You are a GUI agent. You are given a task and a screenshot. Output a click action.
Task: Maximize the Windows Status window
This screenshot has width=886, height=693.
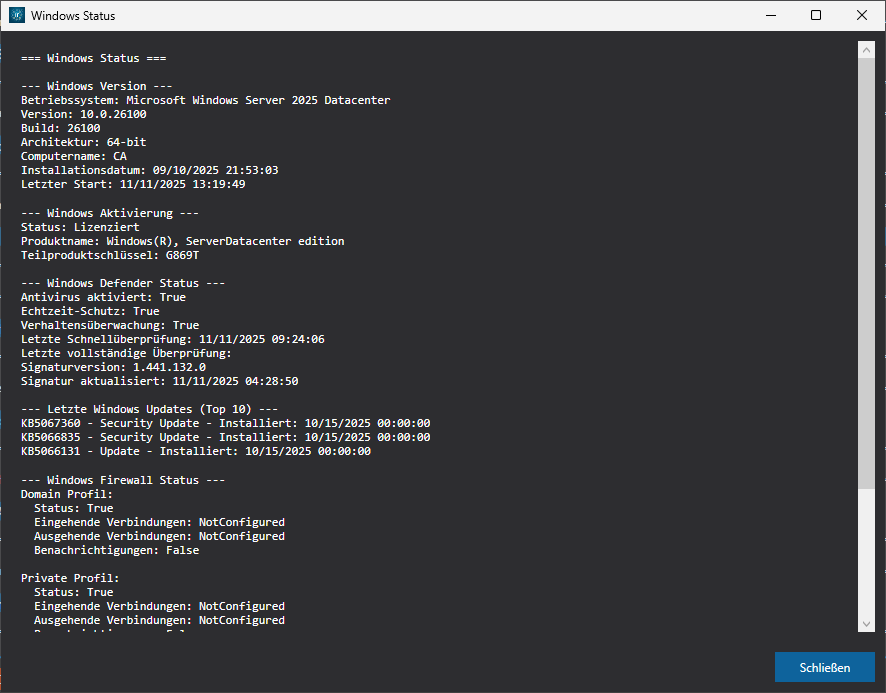(816, 15)
